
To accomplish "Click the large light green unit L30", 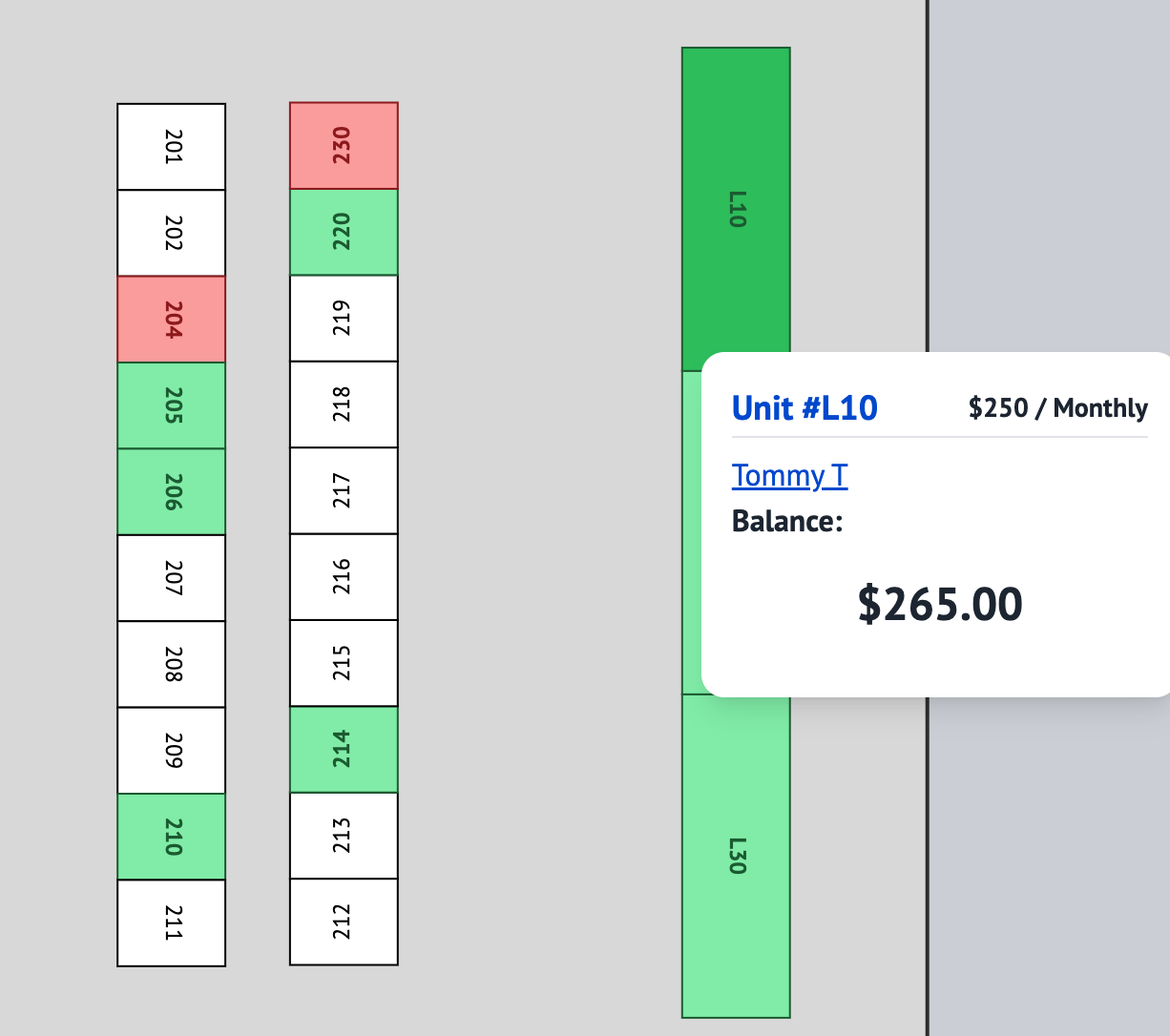I will [x=736, y=856].
